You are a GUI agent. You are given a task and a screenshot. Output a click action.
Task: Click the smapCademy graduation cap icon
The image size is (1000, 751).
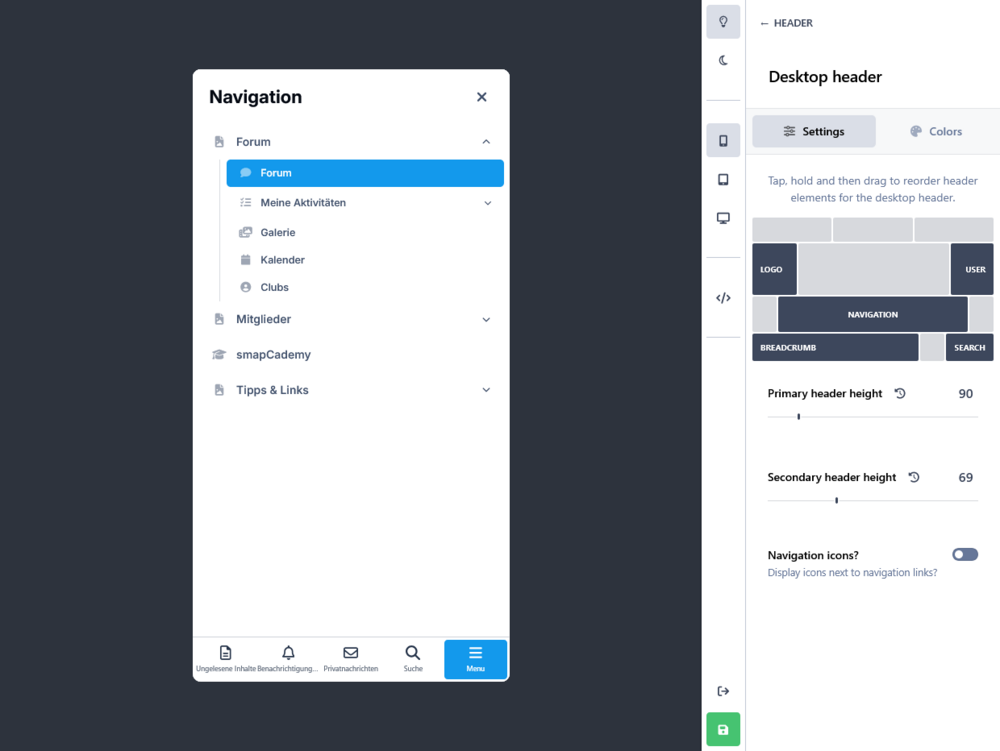(219, 354)
